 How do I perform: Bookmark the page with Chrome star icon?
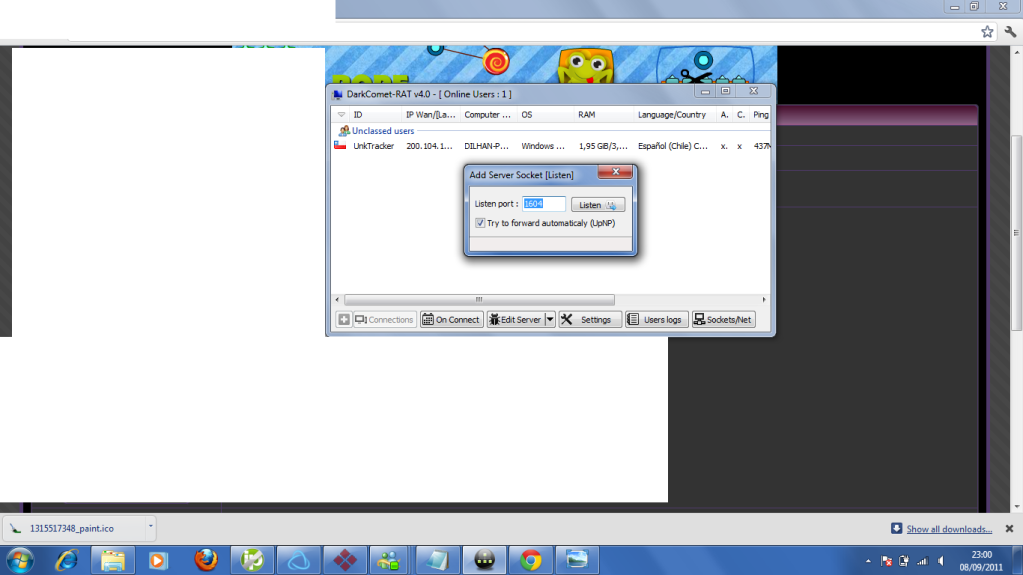coord(987,31)
